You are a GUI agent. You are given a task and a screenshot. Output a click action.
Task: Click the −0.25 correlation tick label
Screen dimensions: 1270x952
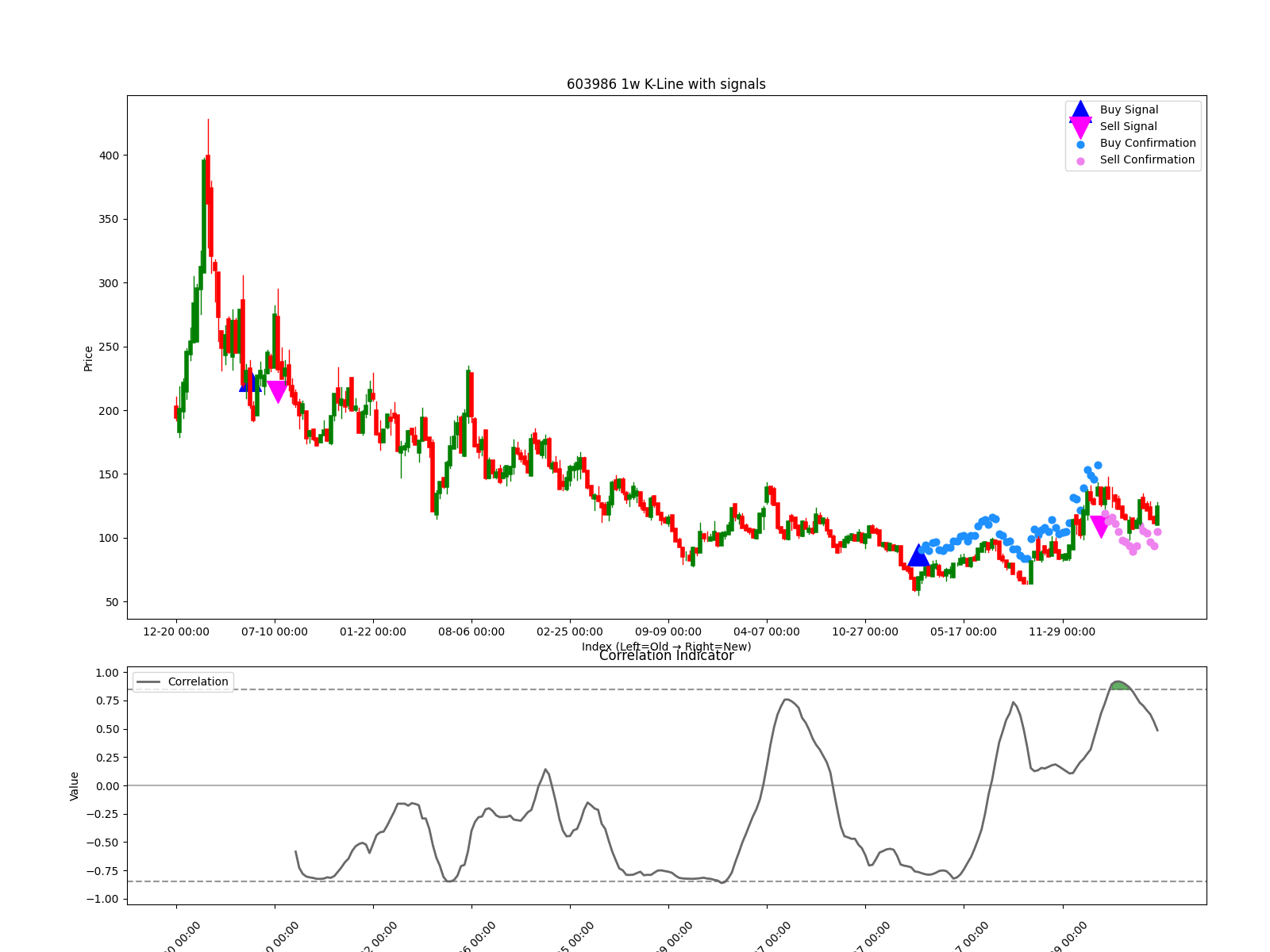[x=102, y=815]
